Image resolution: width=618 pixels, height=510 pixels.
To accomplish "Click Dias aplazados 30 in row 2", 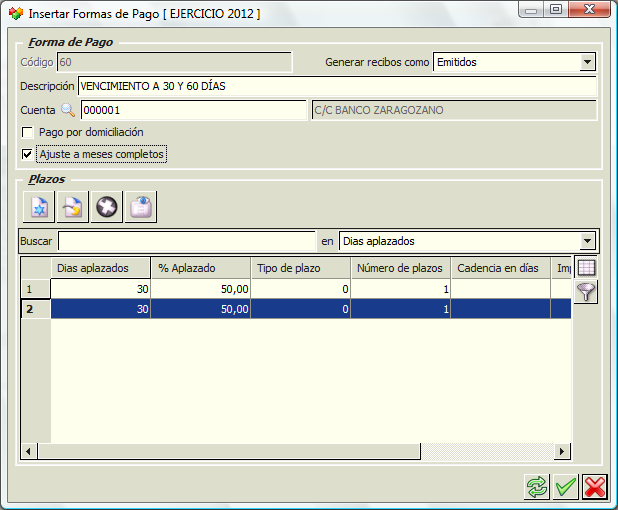I will point(101,309).
